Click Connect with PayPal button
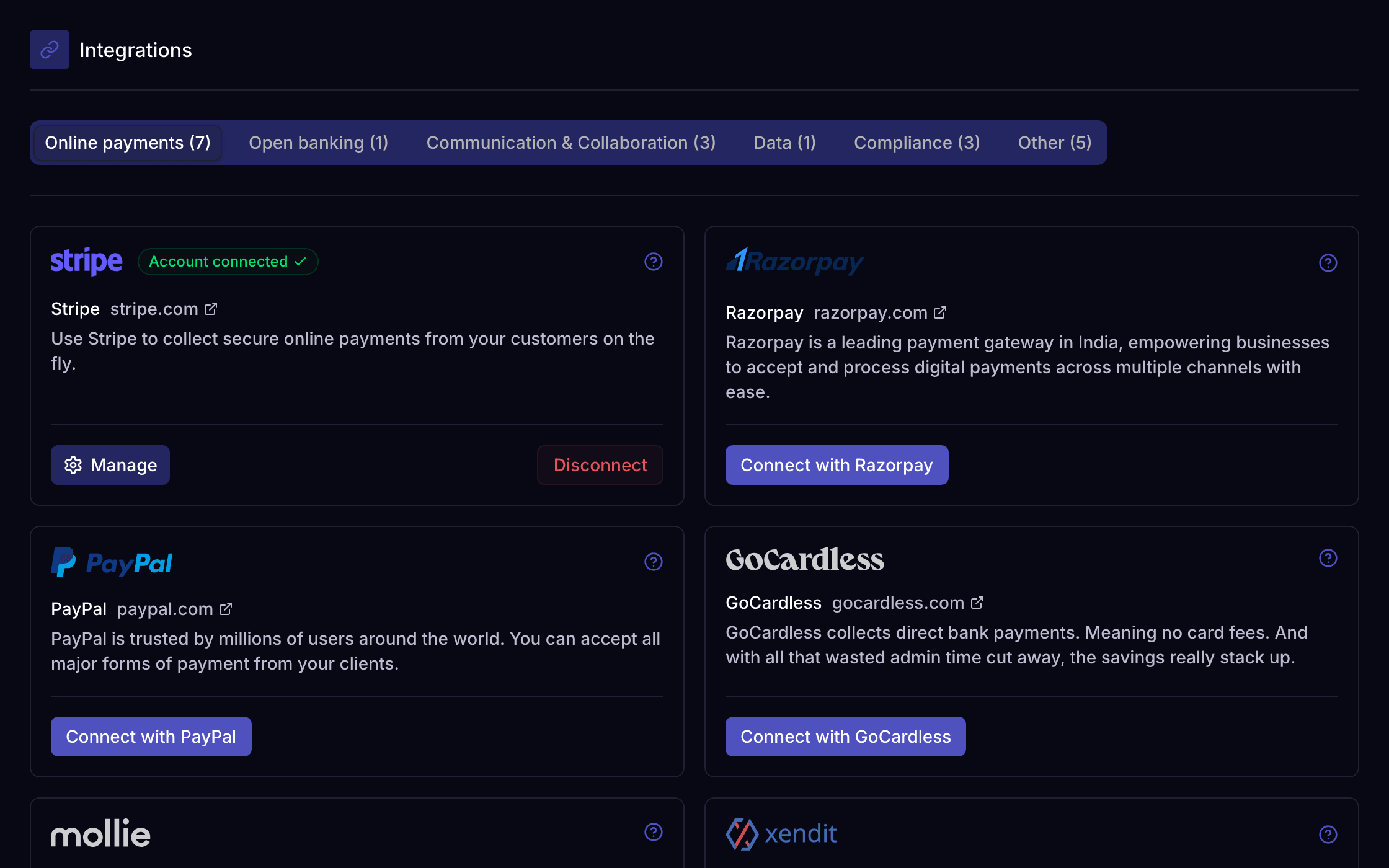Viewport: 1389px width, 868px height. click(151, 737)
